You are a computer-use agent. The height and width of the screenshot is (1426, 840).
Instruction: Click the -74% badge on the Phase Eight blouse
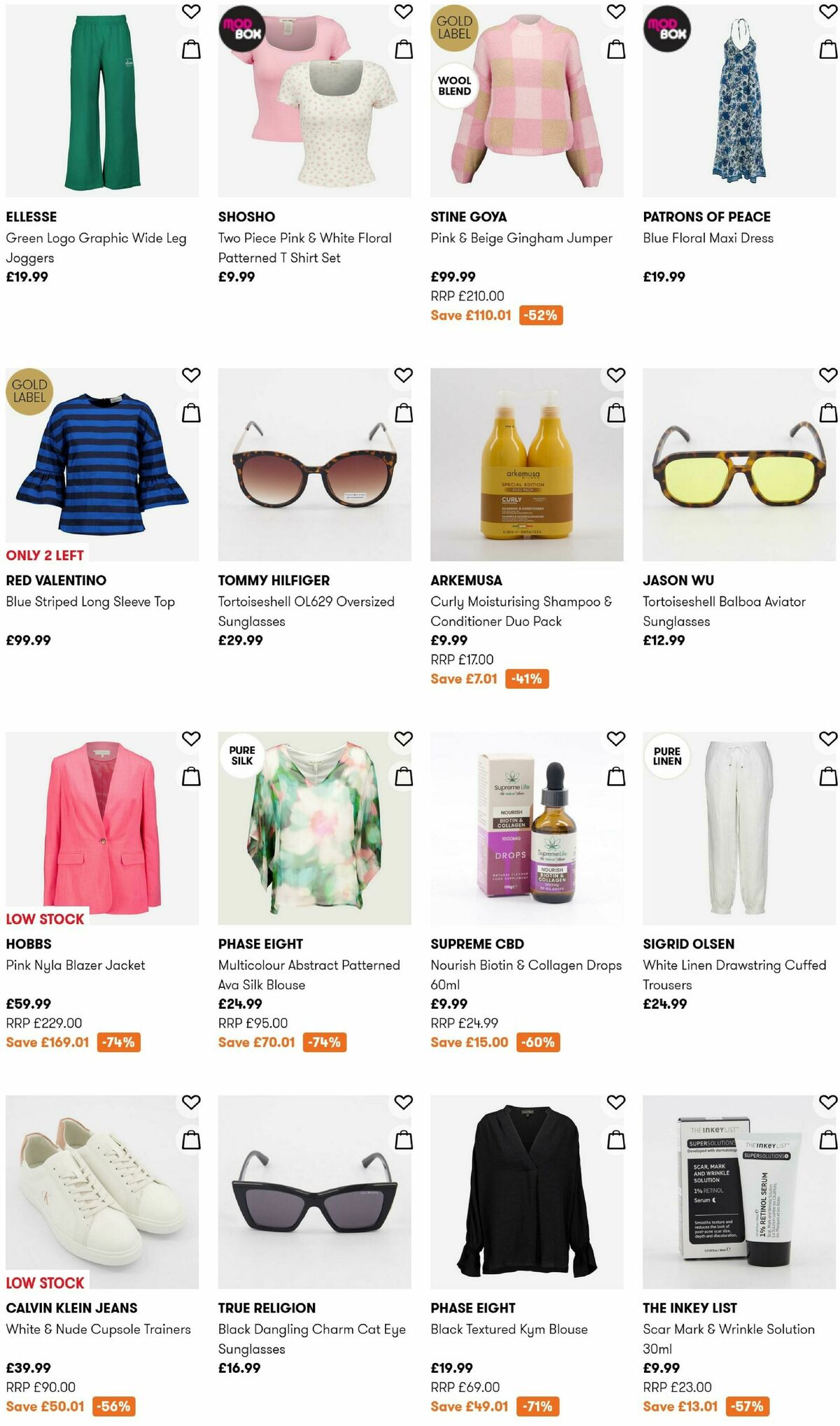(x=325, y=1042)
